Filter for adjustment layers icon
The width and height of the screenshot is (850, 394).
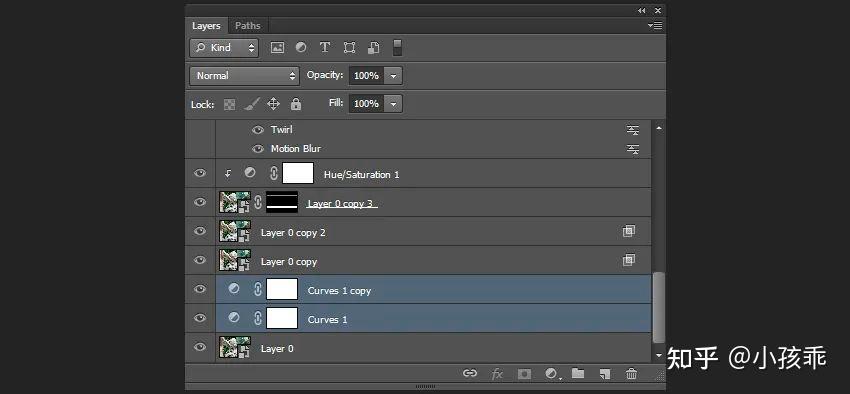pos(301,48)
